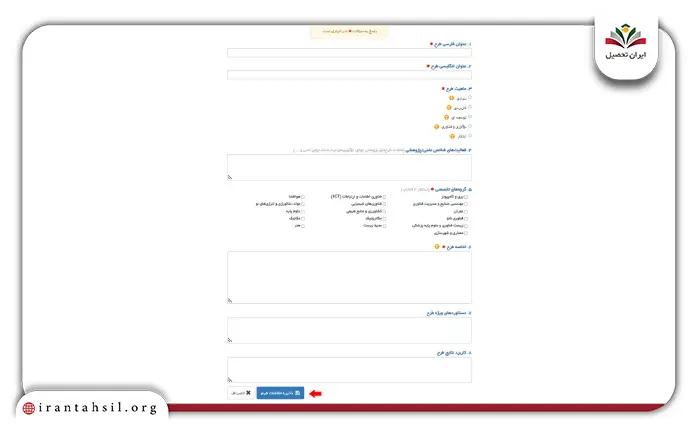Open help icon beside the last nature radio option
700x430 pixels.
coord(452,136)
